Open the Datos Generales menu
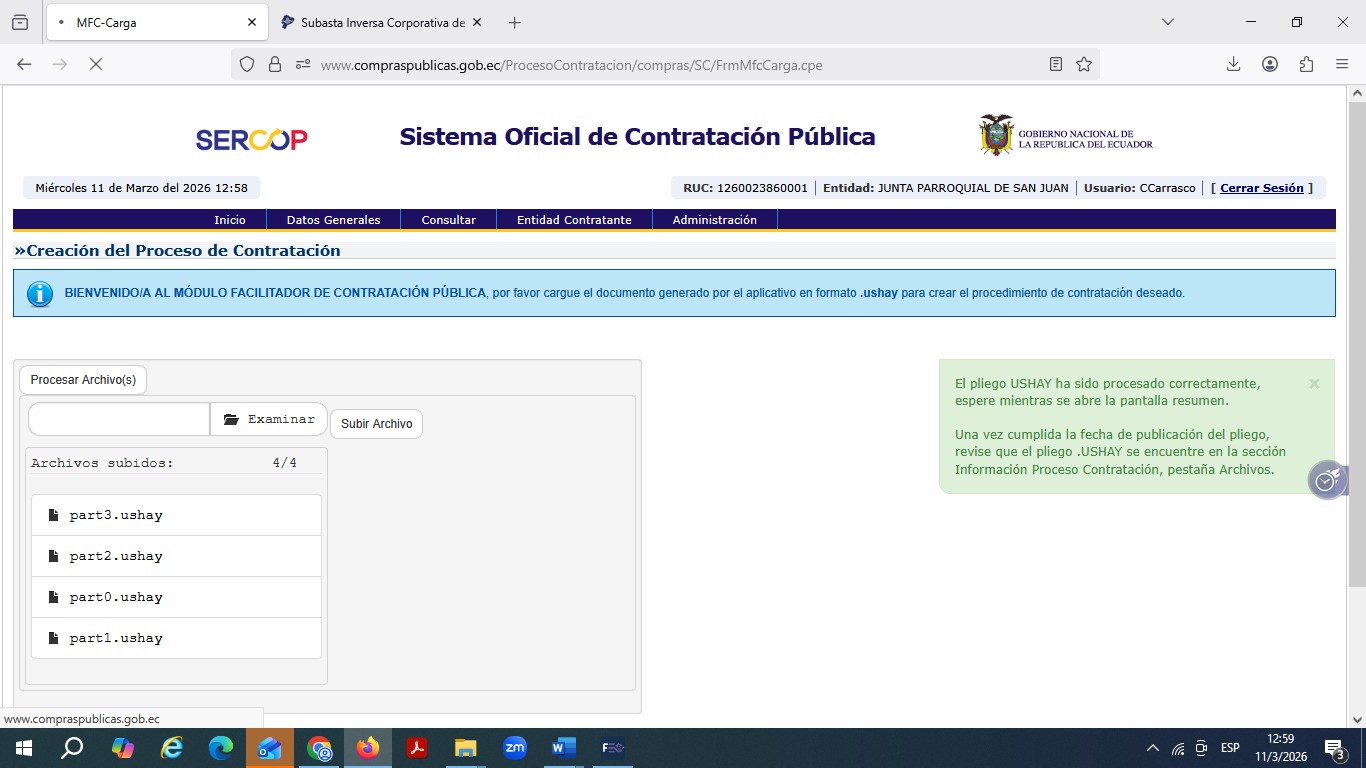1366x768 pixels. [x=333, y=220]
